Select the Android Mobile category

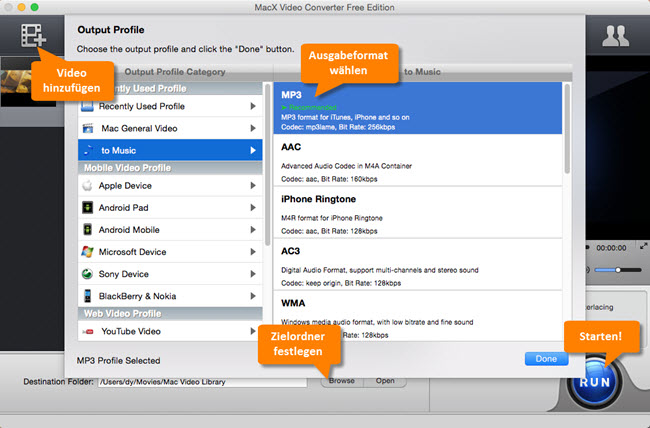pos(170,229)
